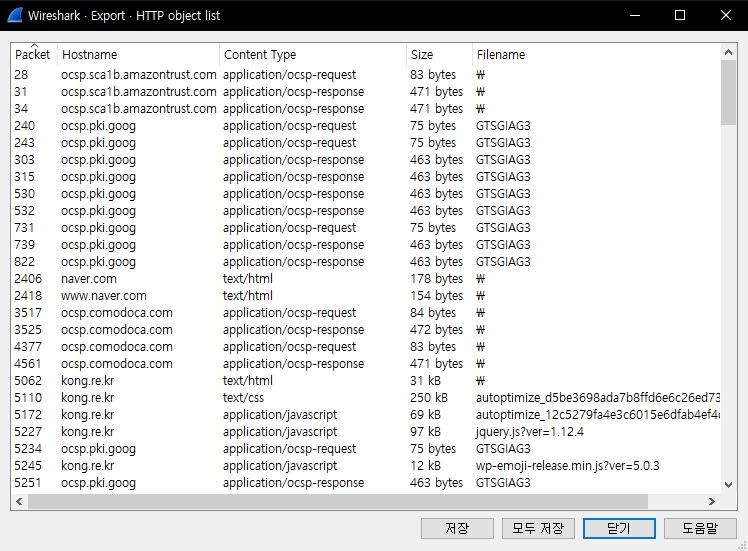Screen dimensions: 748x551
Task: Select packet 532 row
Action: 366,211
